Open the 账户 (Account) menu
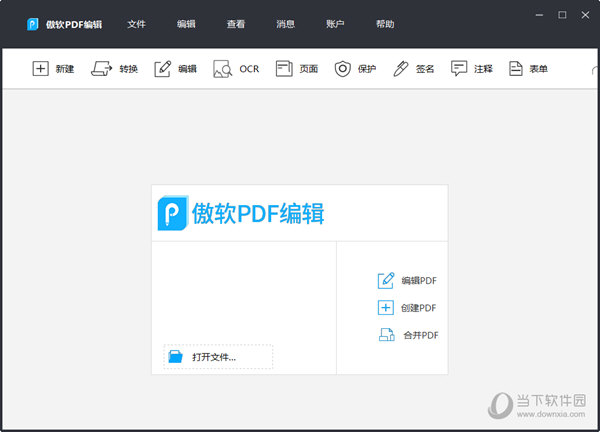The height and width of the screenshot is (432, 600). coord(335,24)
